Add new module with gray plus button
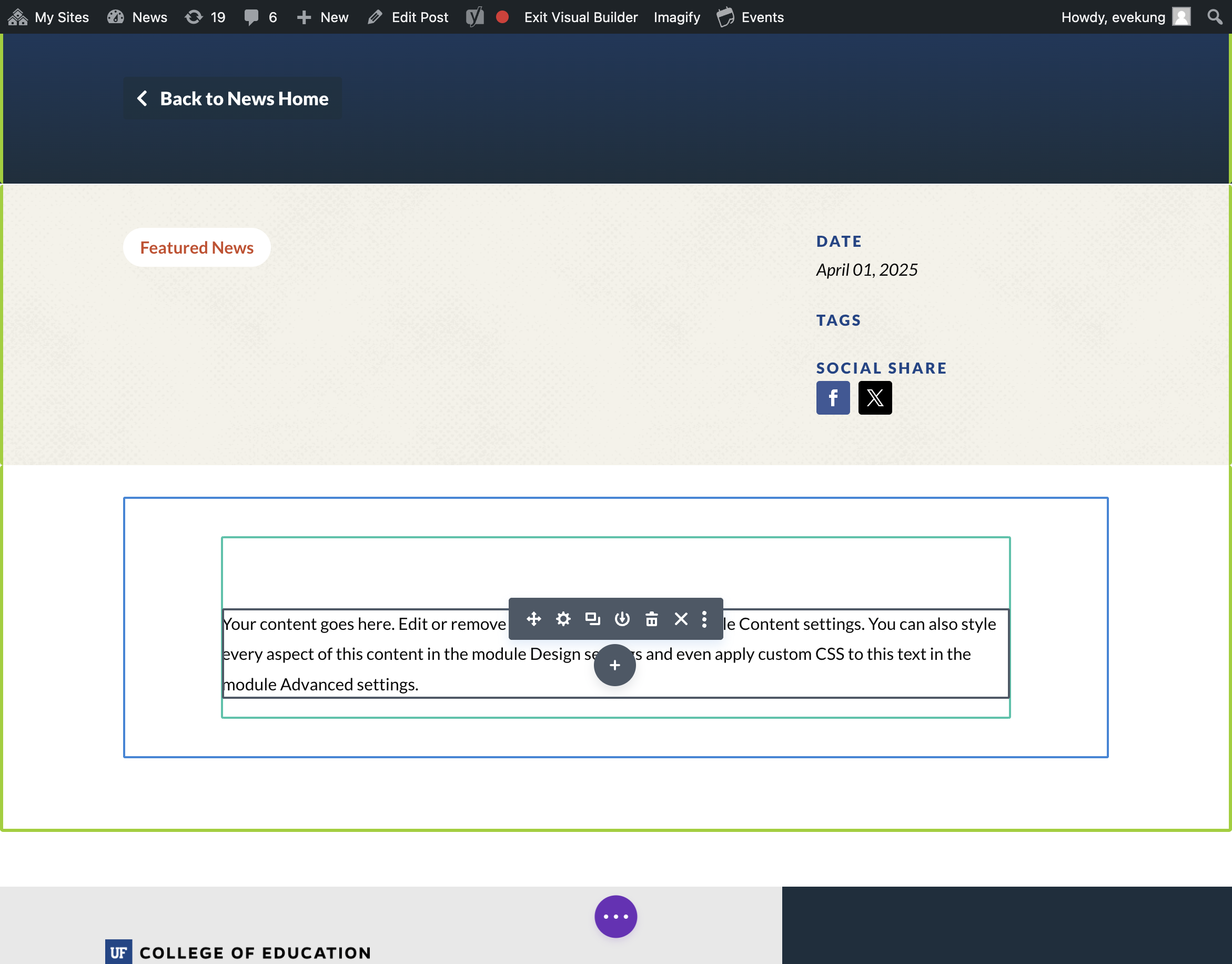Screen dimensions: 1232x964 (x=615, y=665)
